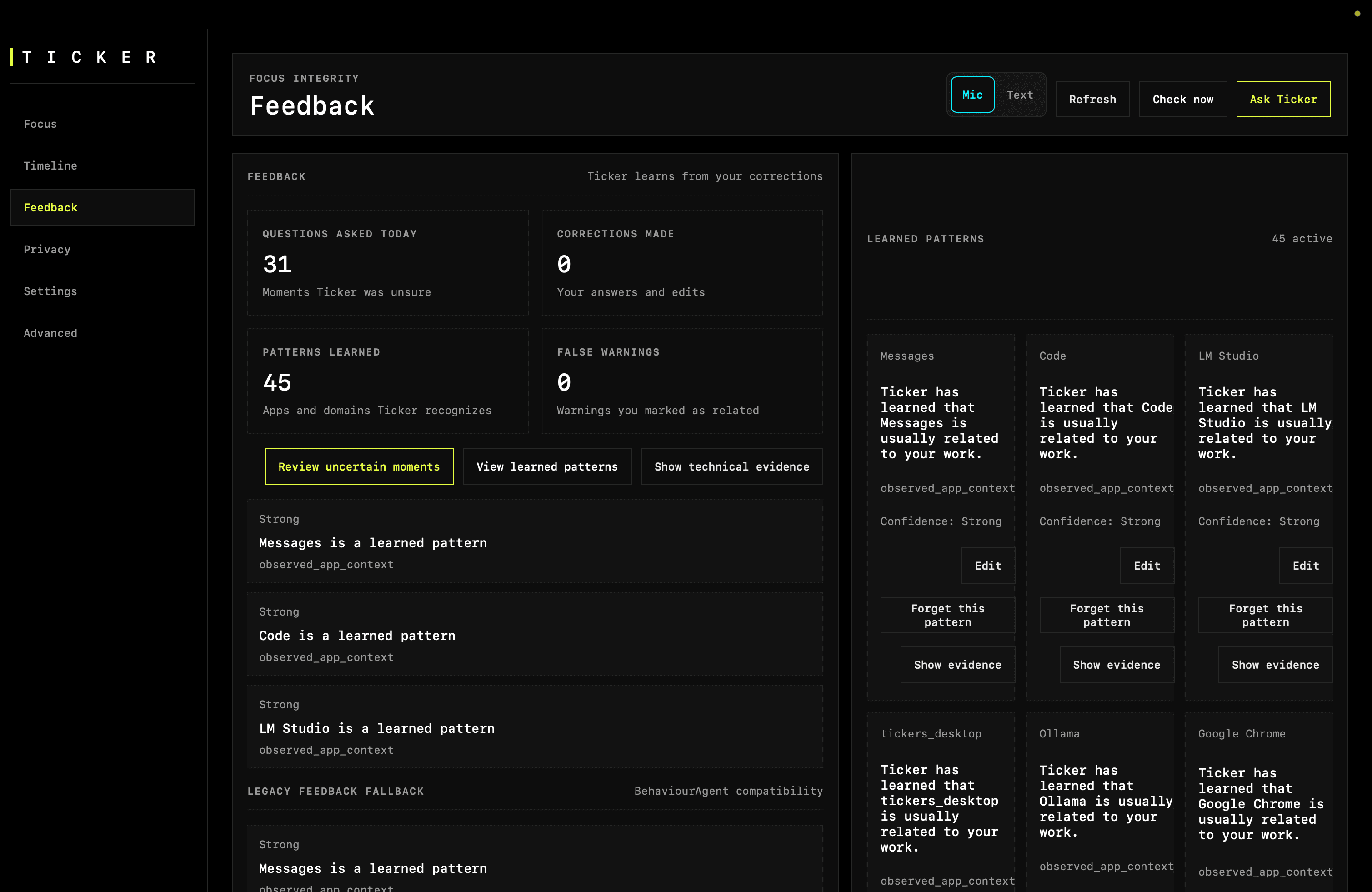Click the Check now button
1372x892 pixels.
pyautogui.click(x=1182, y=99)
